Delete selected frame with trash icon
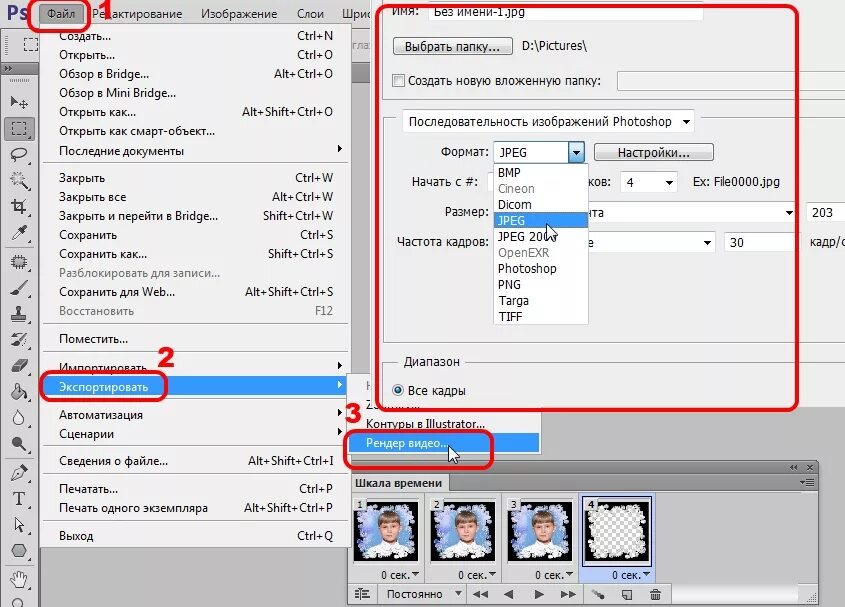Screen dimensions: 845x607 655,595
